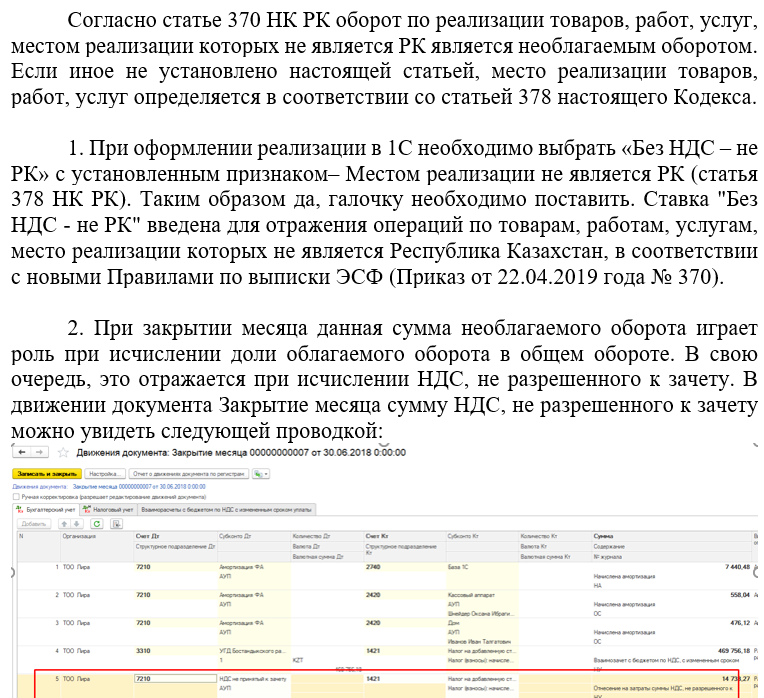764x698 pixels.
Task: Click the yellow 'Записать и закрыть' button
Action: click(x=47, y=473)
